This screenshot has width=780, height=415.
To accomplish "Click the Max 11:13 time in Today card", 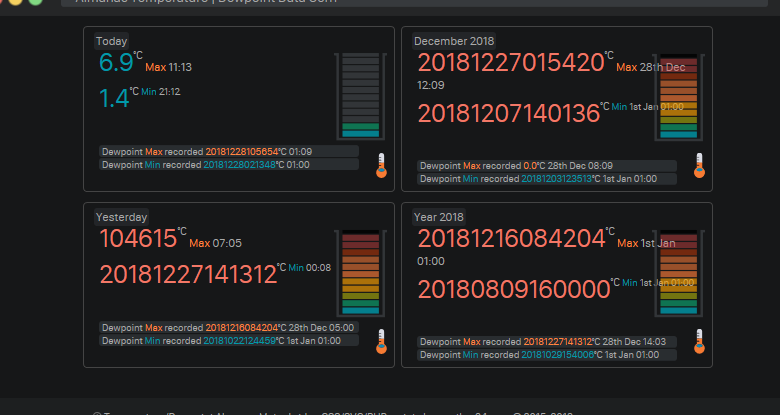I will pyautogui.click(x=168, y=67).
